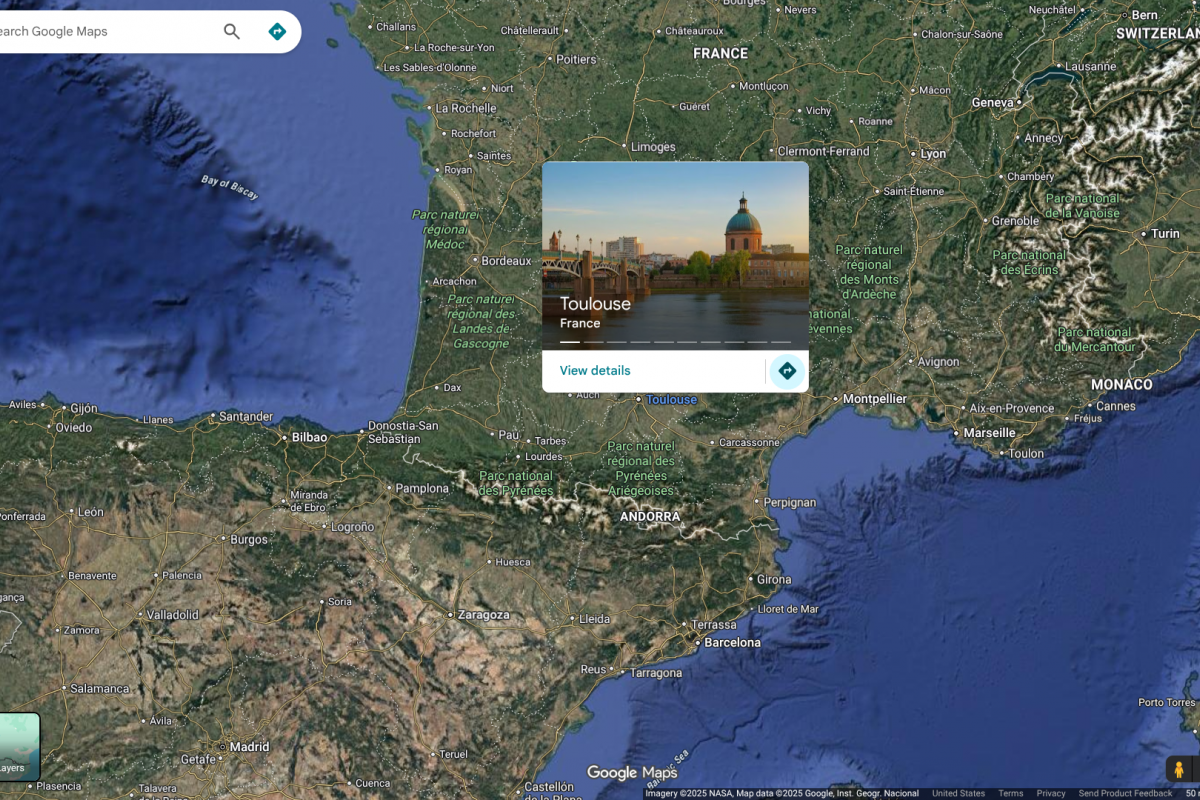This screenshot has width=1200, height=800.
Task: Open the Terms link in footer
Action: tap(1010, 794)
